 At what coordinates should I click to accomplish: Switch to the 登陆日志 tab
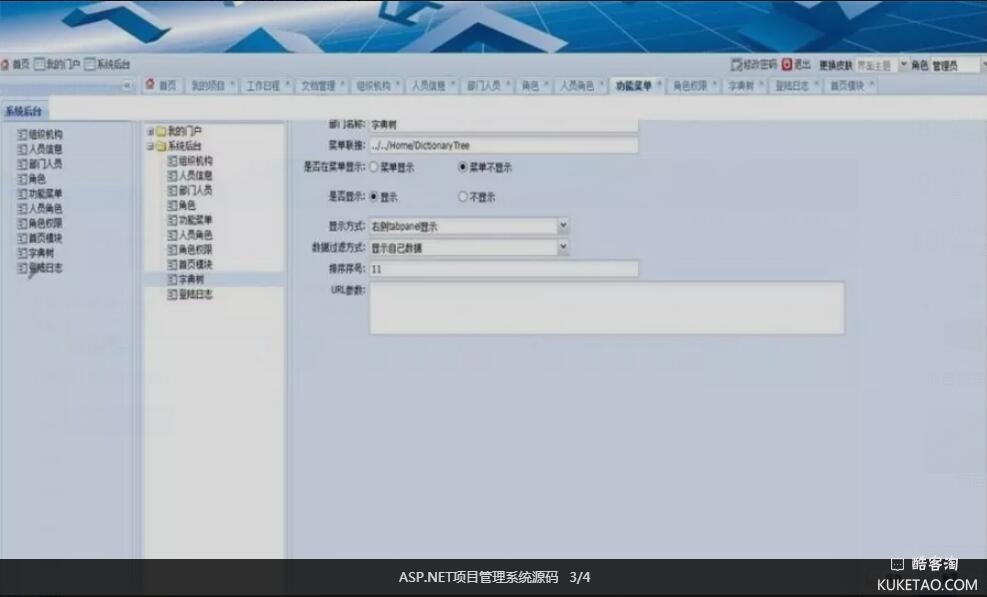pos(796,86)
